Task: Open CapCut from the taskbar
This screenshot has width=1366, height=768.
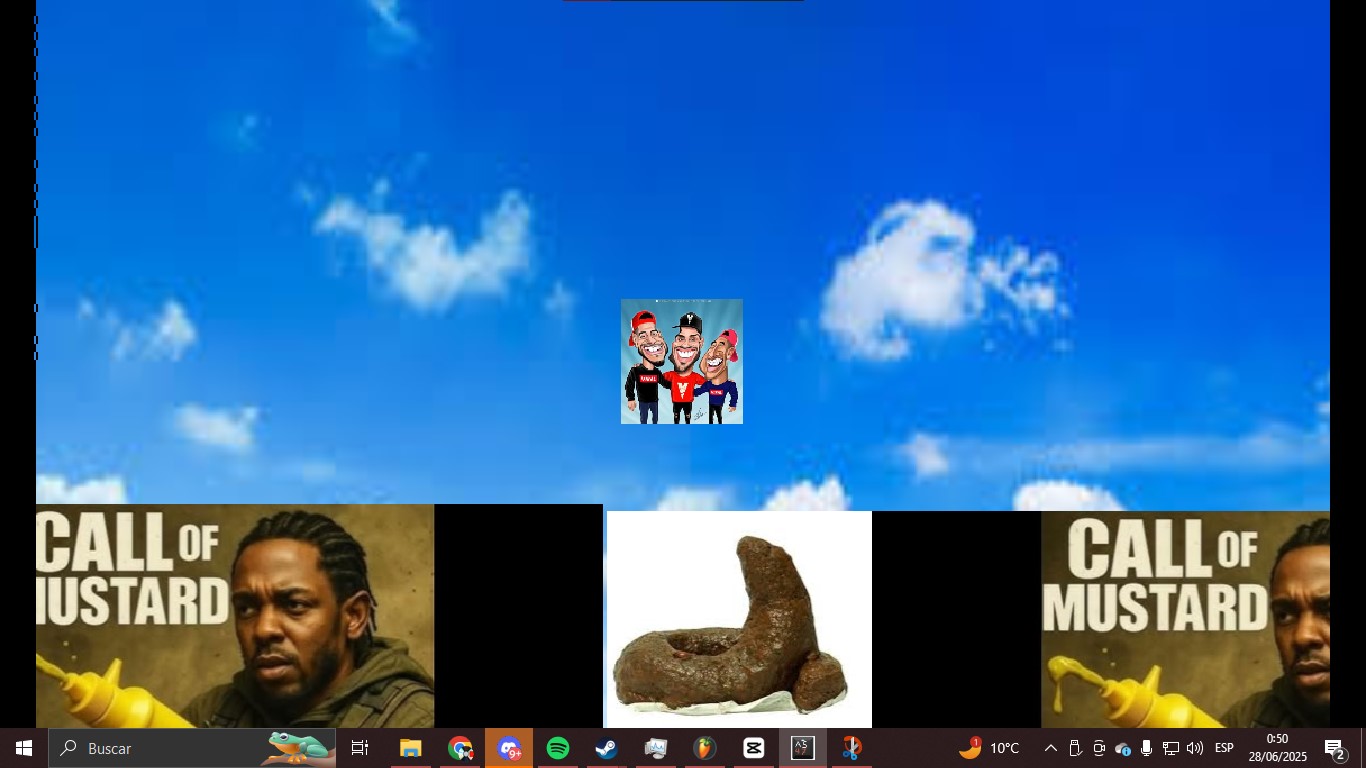Action: click(x=754, y=748)
